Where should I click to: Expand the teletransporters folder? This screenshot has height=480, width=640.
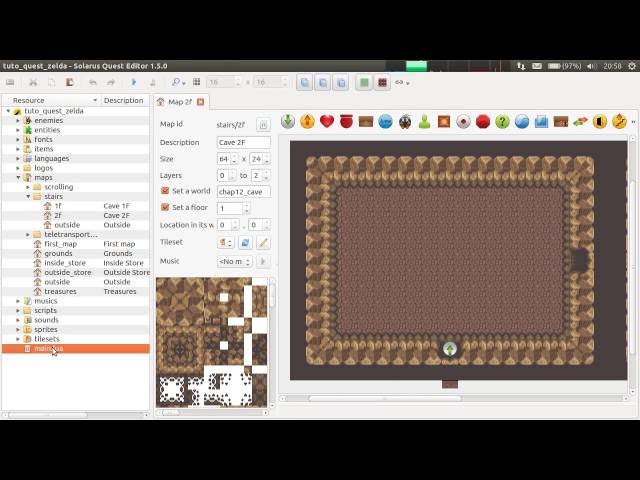(x=28, y=234)
